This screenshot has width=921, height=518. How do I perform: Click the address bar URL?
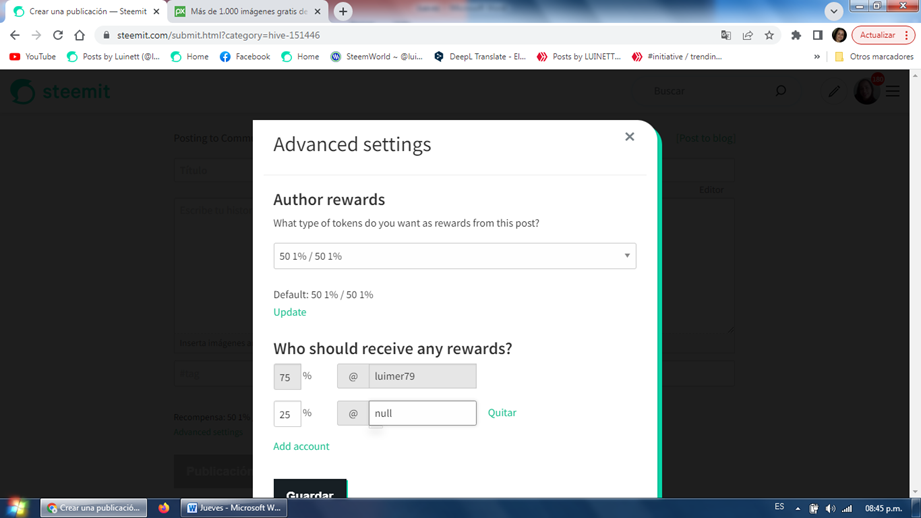[x=219, y=35]
